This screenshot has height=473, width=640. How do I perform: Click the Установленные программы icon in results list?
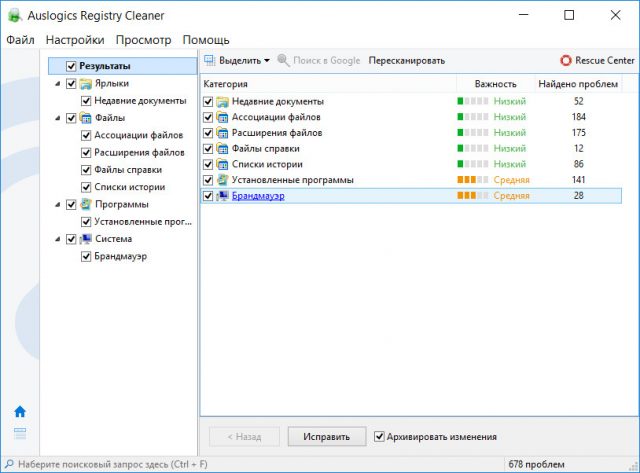pos(223,180)
